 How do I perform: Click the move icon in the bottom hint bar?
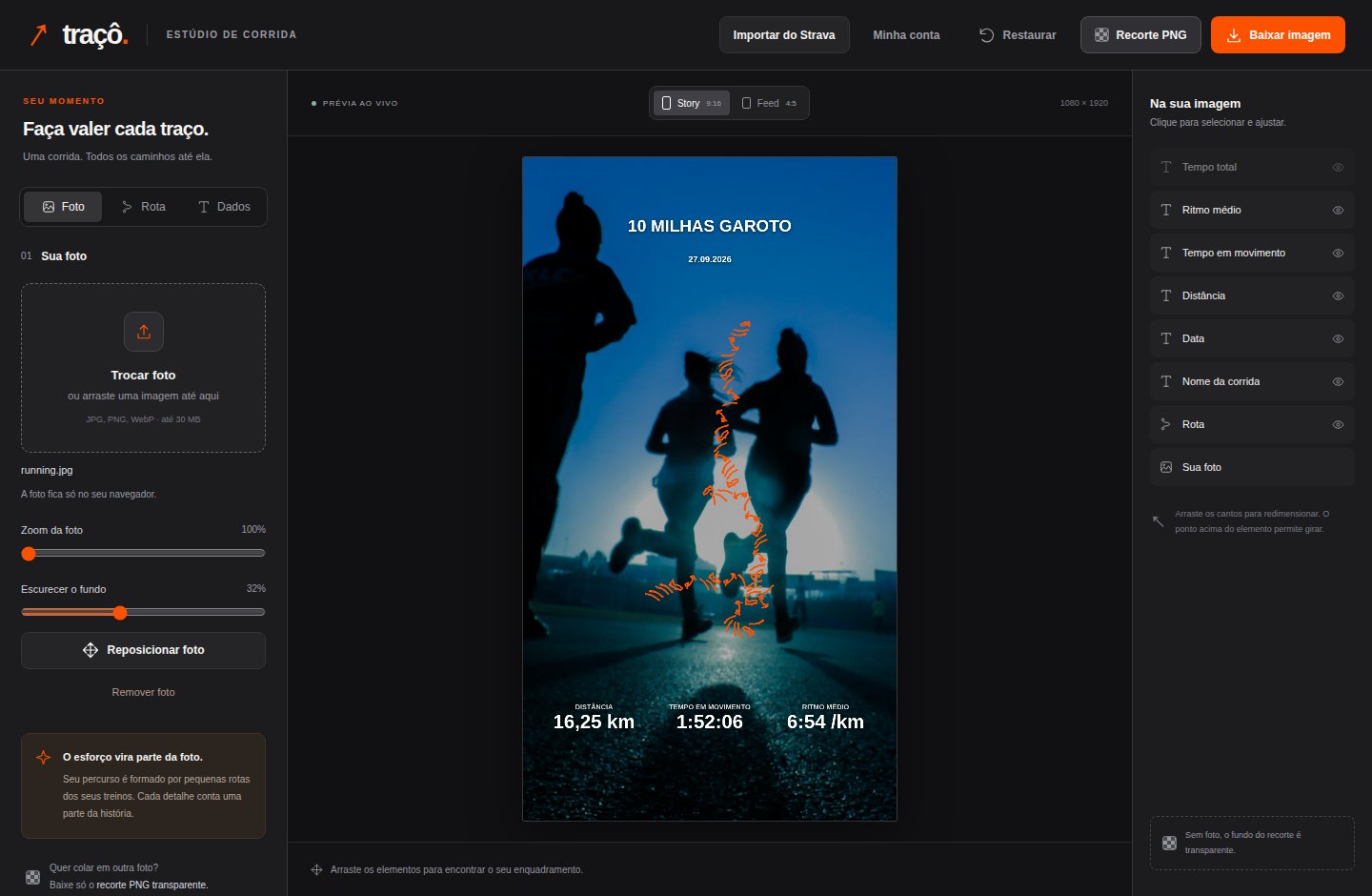coord(317,869)
